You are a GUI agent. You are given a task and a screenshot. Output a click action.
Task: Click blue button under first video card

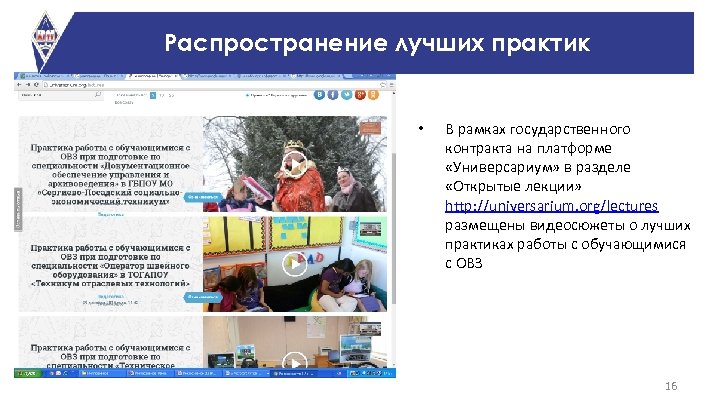pyautogui.click(x=202, y=197)
